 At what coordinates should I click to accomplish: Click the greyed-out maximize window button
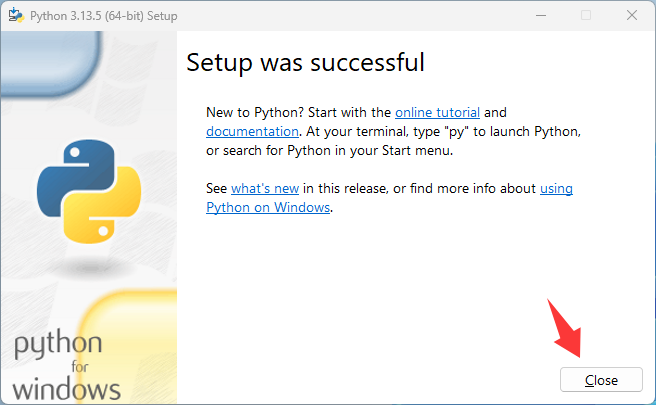[x=586, y=15]
